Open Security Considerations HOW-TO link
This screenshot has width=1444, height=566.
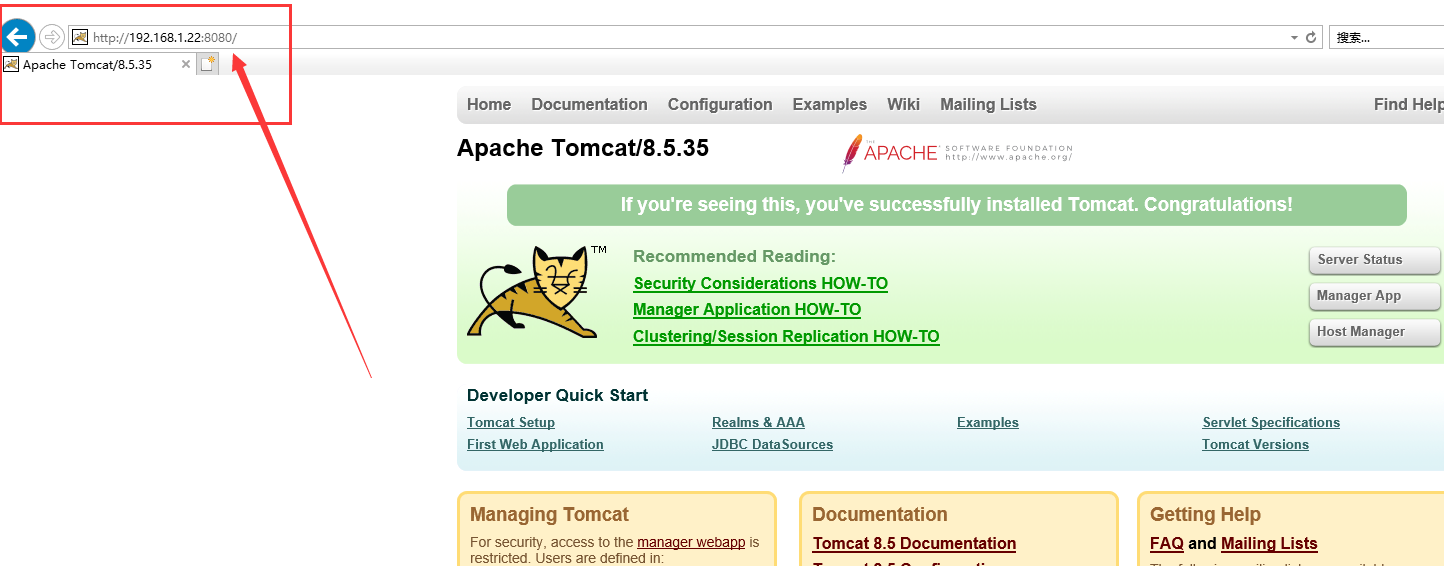tap(760, 283)
